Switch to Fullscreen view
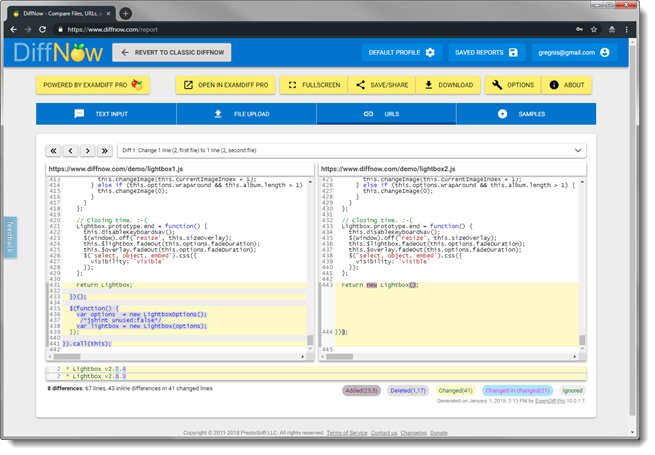 tap(314, 85)
